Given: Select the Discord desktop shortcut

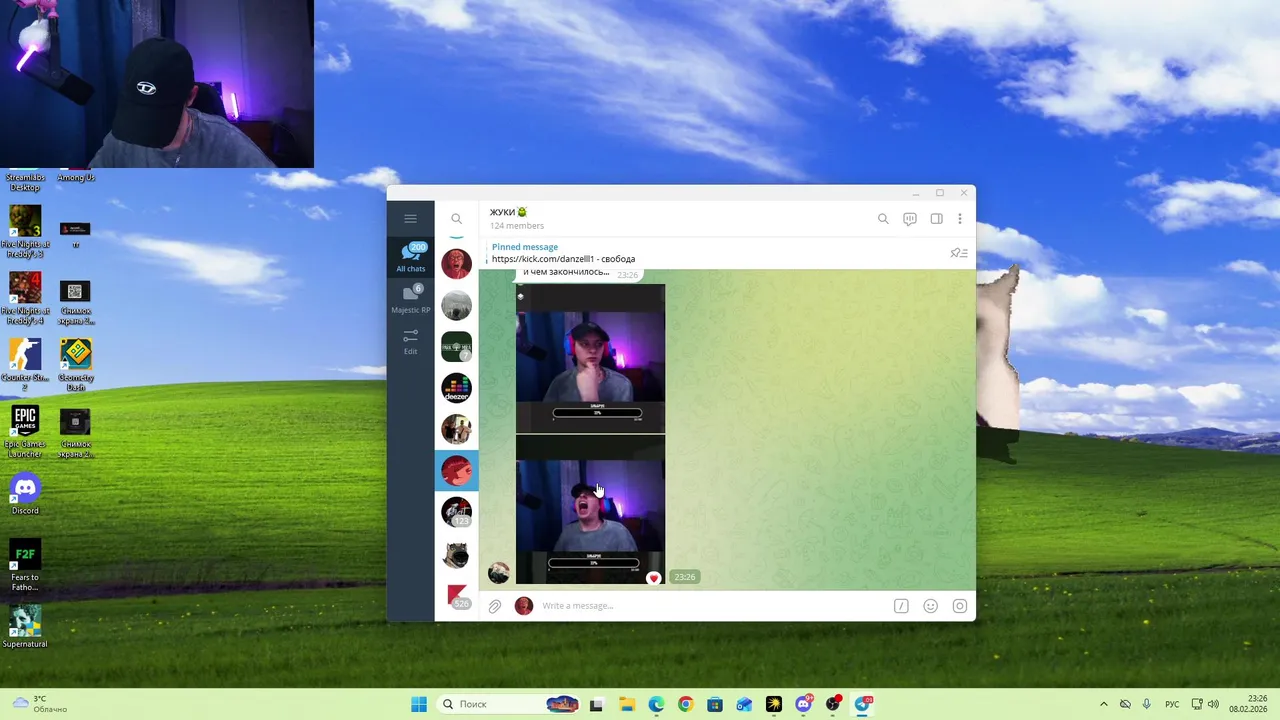Looking at the screenshot, I should click(25, 494).
